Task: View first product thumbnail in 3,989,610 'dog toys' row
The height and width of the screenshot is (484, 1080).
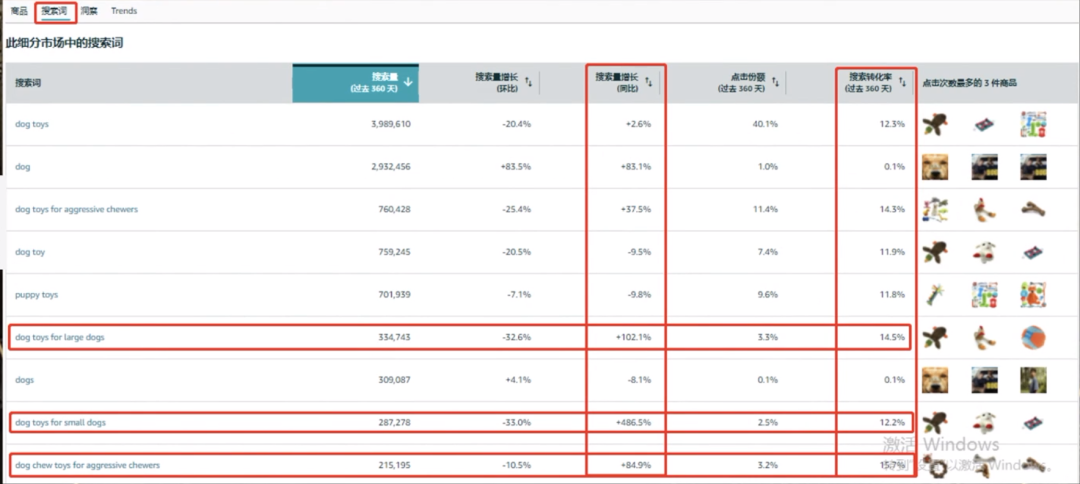Action: (x=935, y=125)
